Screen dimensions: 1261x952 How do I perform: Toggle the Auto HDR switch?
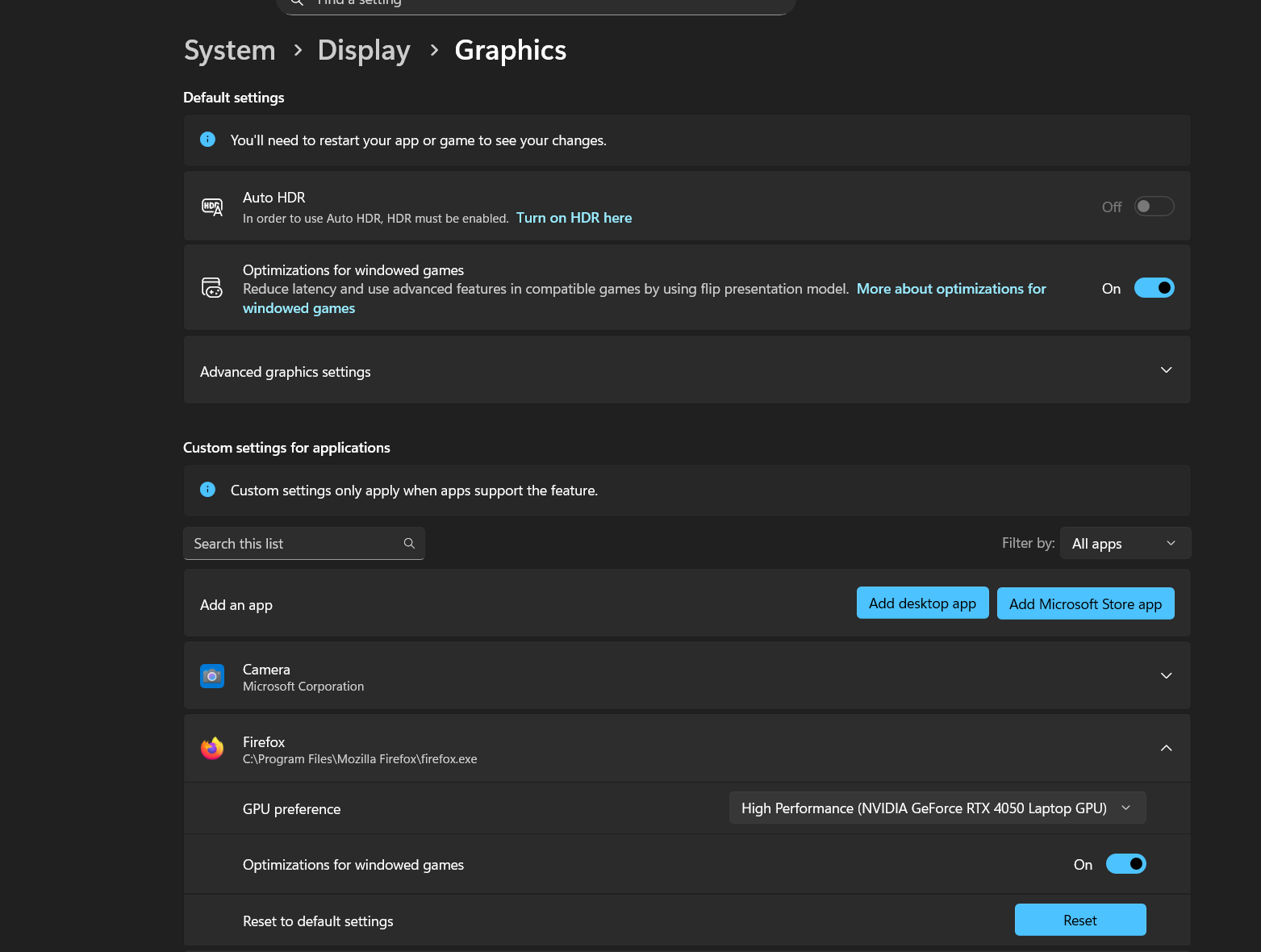(1154, 207)
